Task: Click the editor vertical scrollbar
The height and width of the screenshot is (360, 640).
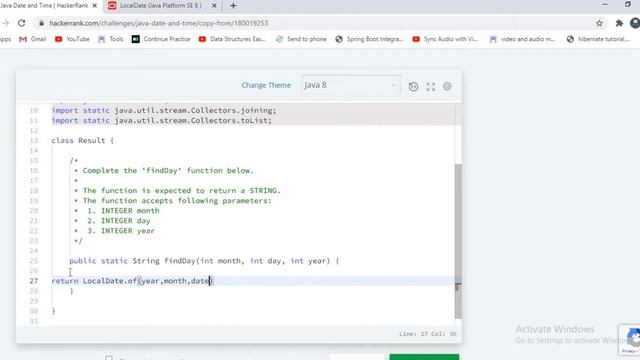Action: point(458,241)
